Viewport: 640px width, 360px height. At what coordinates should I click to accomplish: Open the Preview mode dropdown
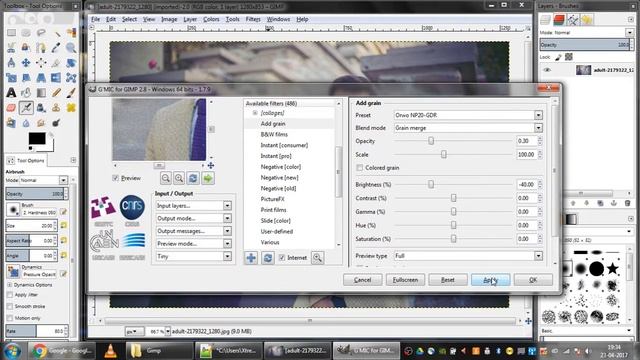tap(193, 244)
